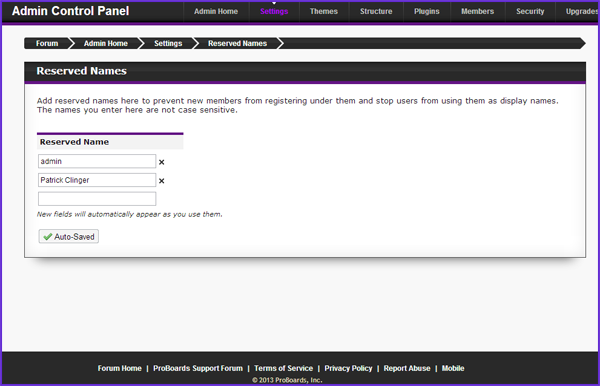Screen dimensions: 600x386
Task: Click the Admin Control Panel title
Action: (x=70, y=11)
